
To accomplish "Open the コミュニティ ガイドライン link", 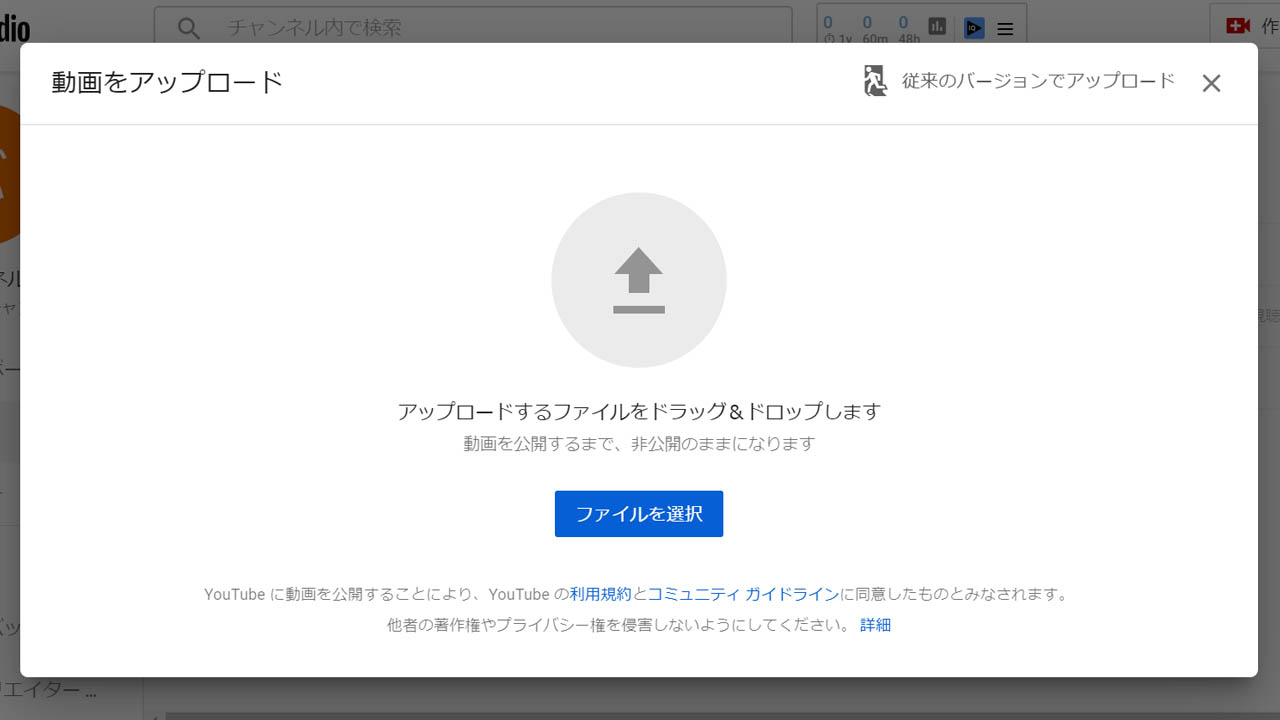I will click(743, 594).
